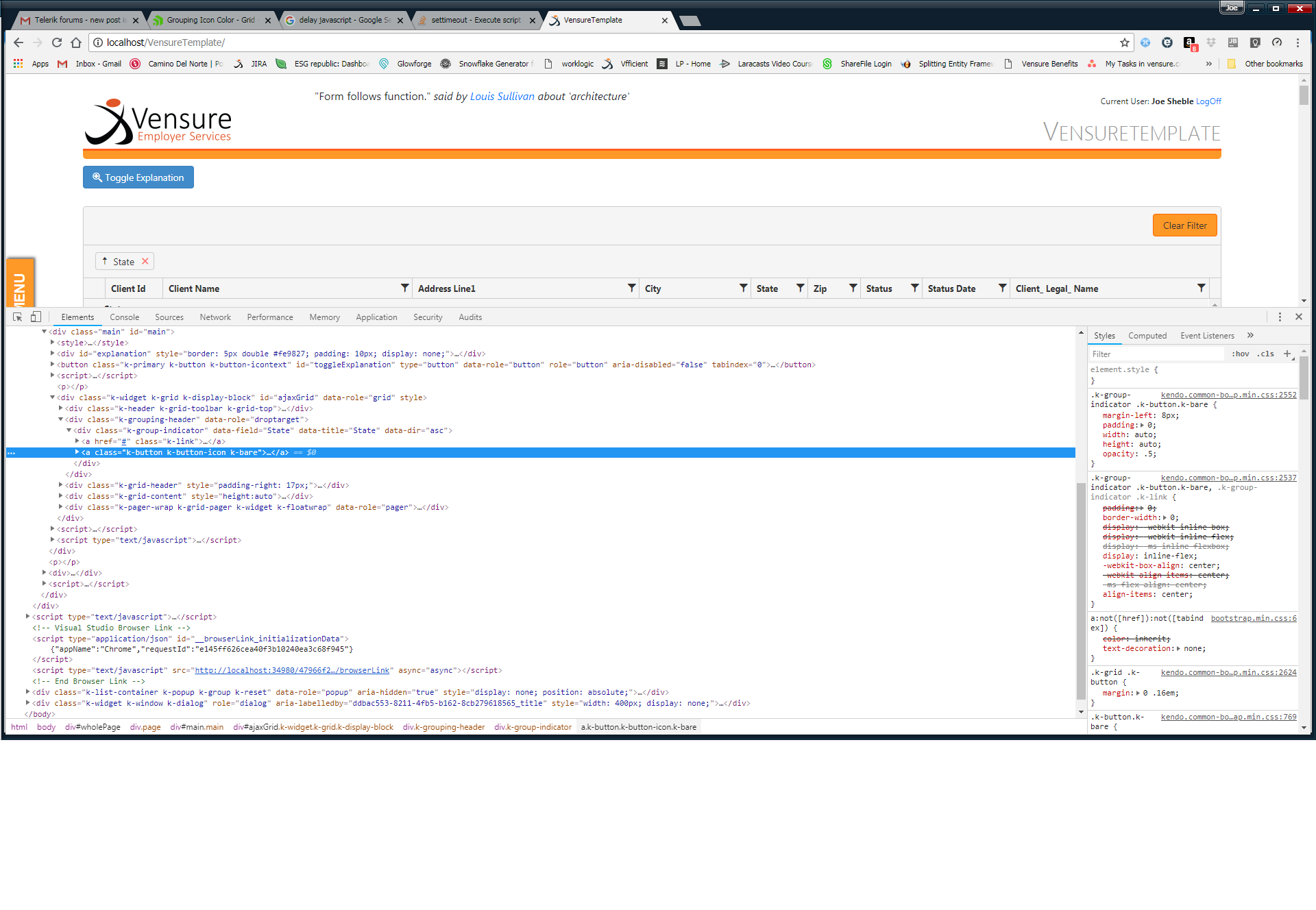This screenshot has height=910, width=1316.
Task: Switch to the Console tab in DevTools
Action: click(x=124, y=317)
